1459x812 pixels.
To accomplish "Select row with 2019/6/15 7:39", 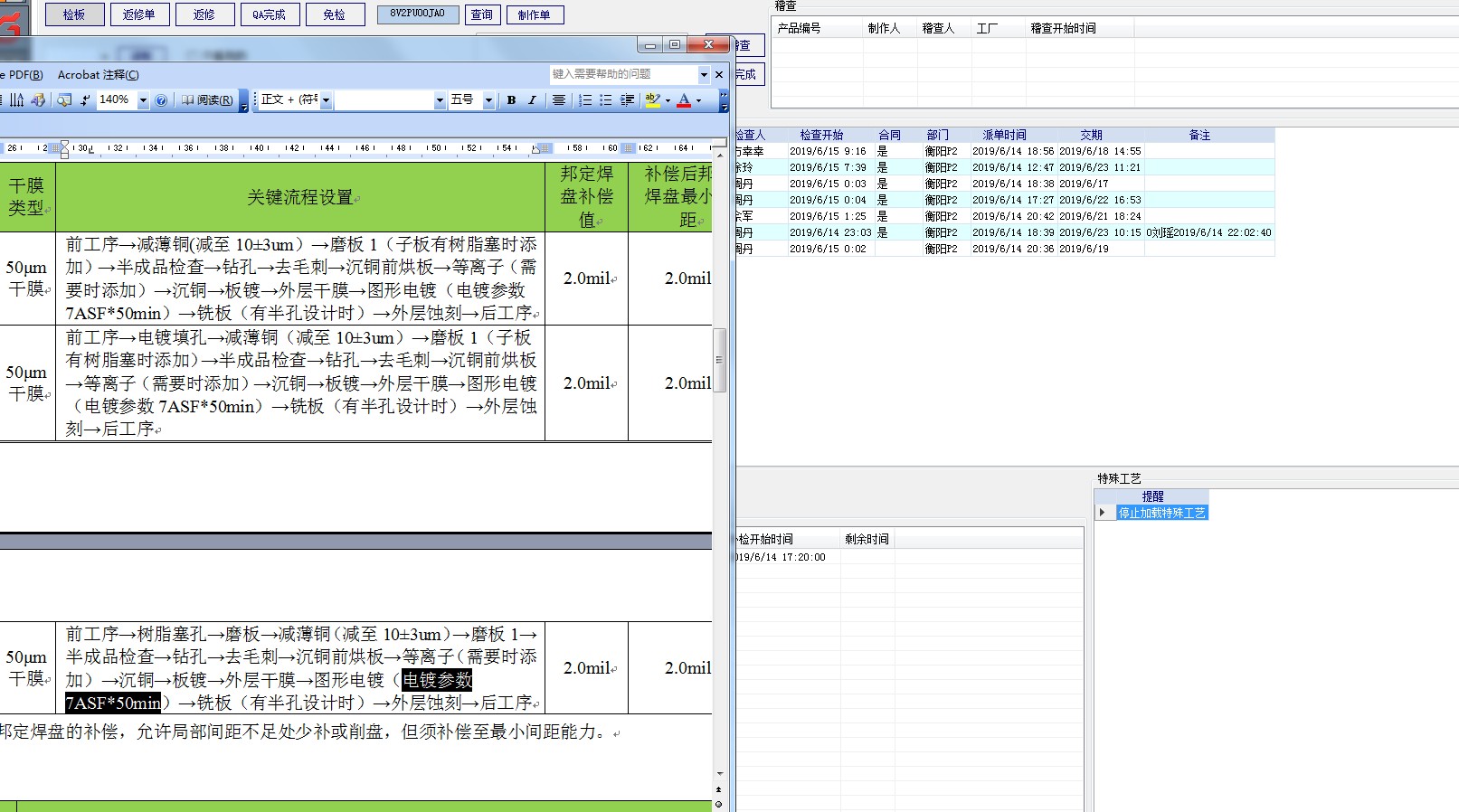I will coord(1004,167).
